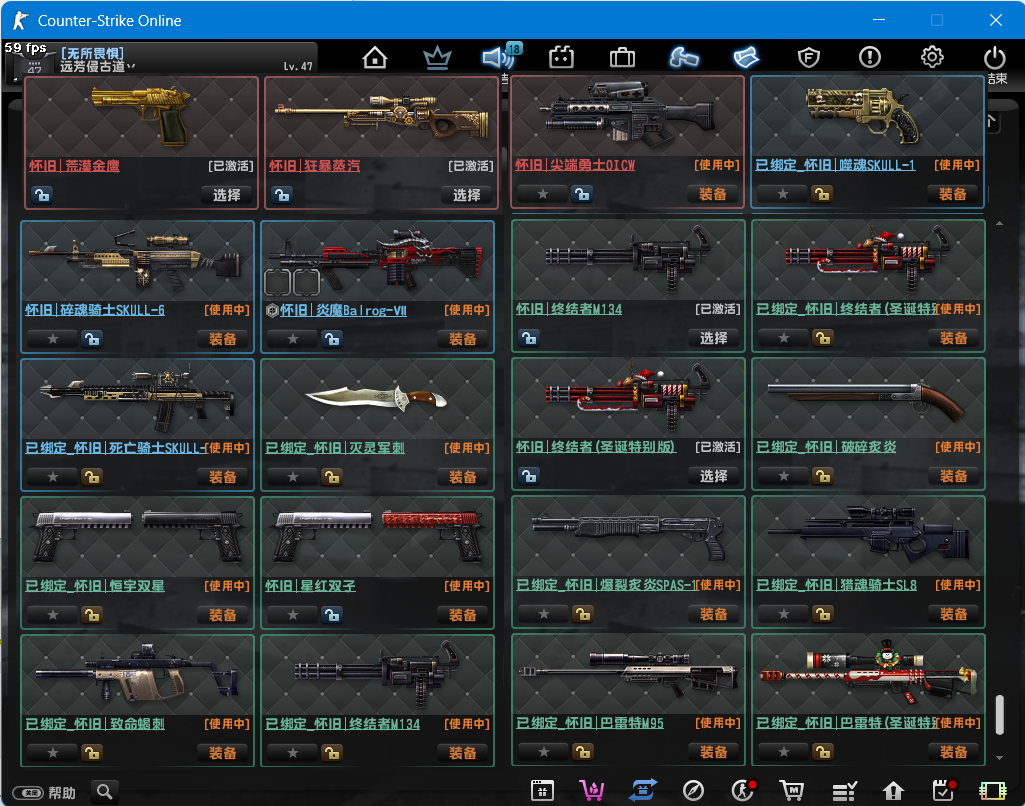Open the M shopping cart icon
1025x806 pixels.
792,791
